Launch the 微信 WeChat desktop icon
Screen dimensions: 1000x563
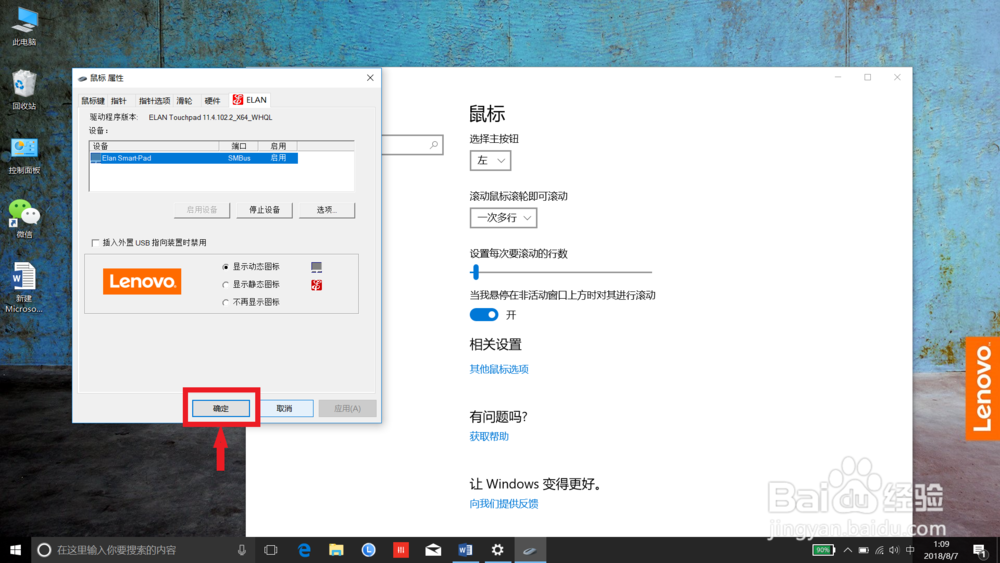[24, 219]
